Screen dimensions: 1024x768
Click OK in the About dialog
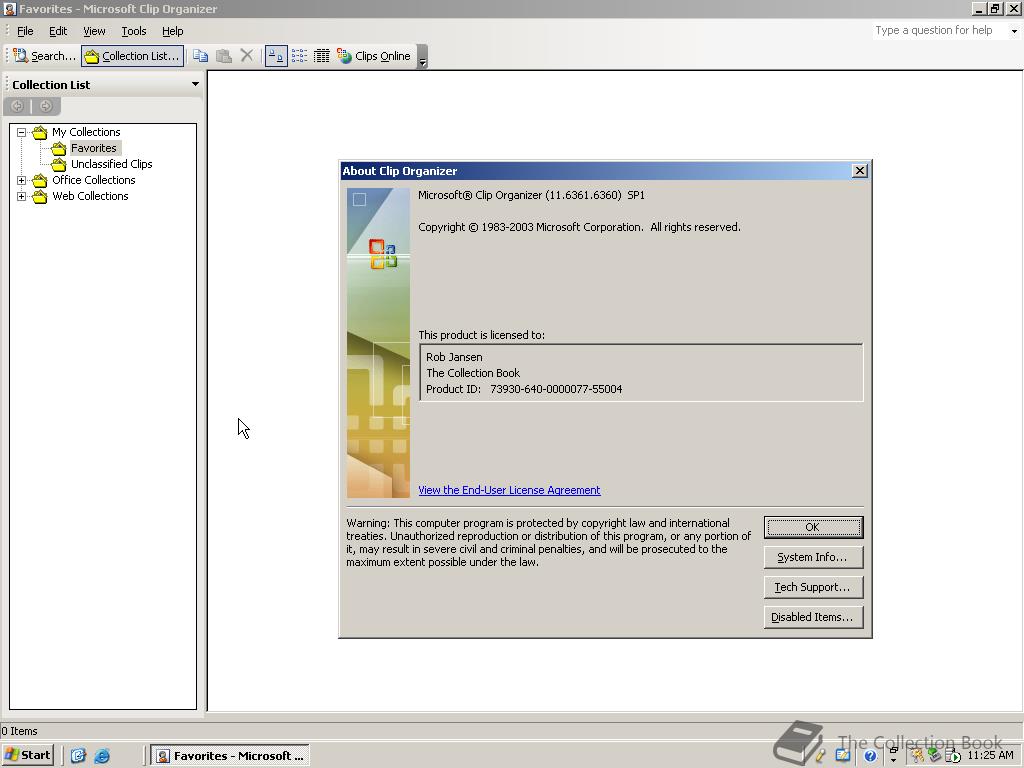pyautogui.click(x=813, y=527)
